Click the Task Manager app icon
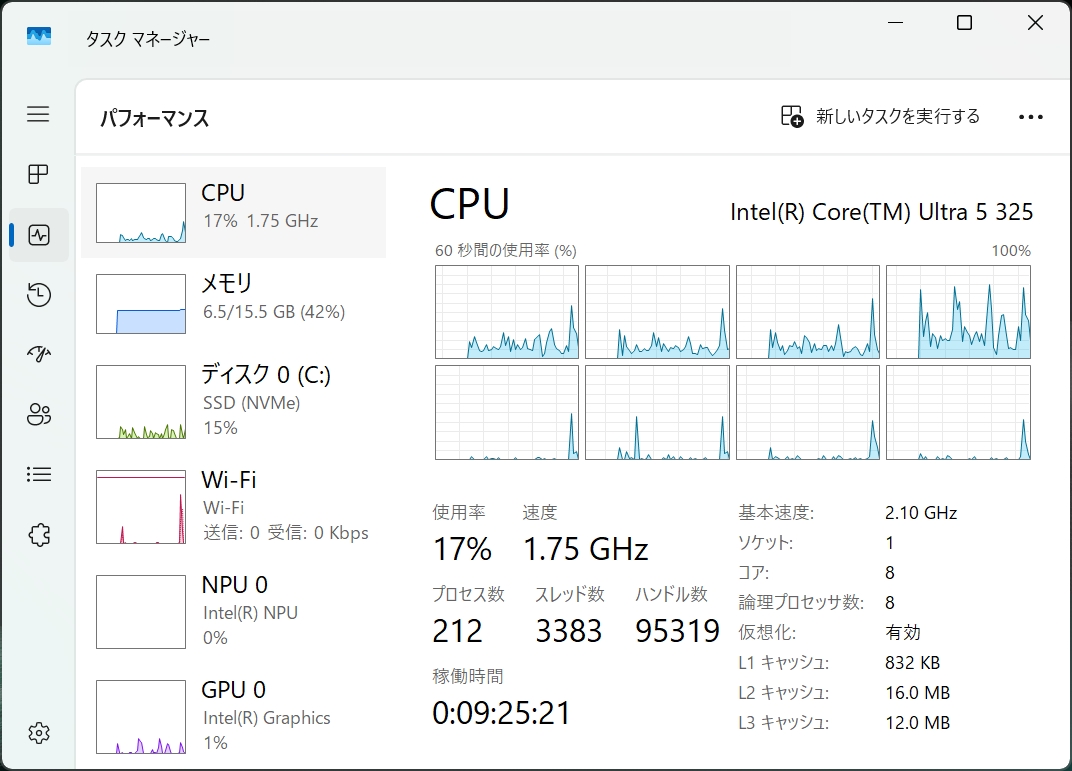 (x=39, y=37)
